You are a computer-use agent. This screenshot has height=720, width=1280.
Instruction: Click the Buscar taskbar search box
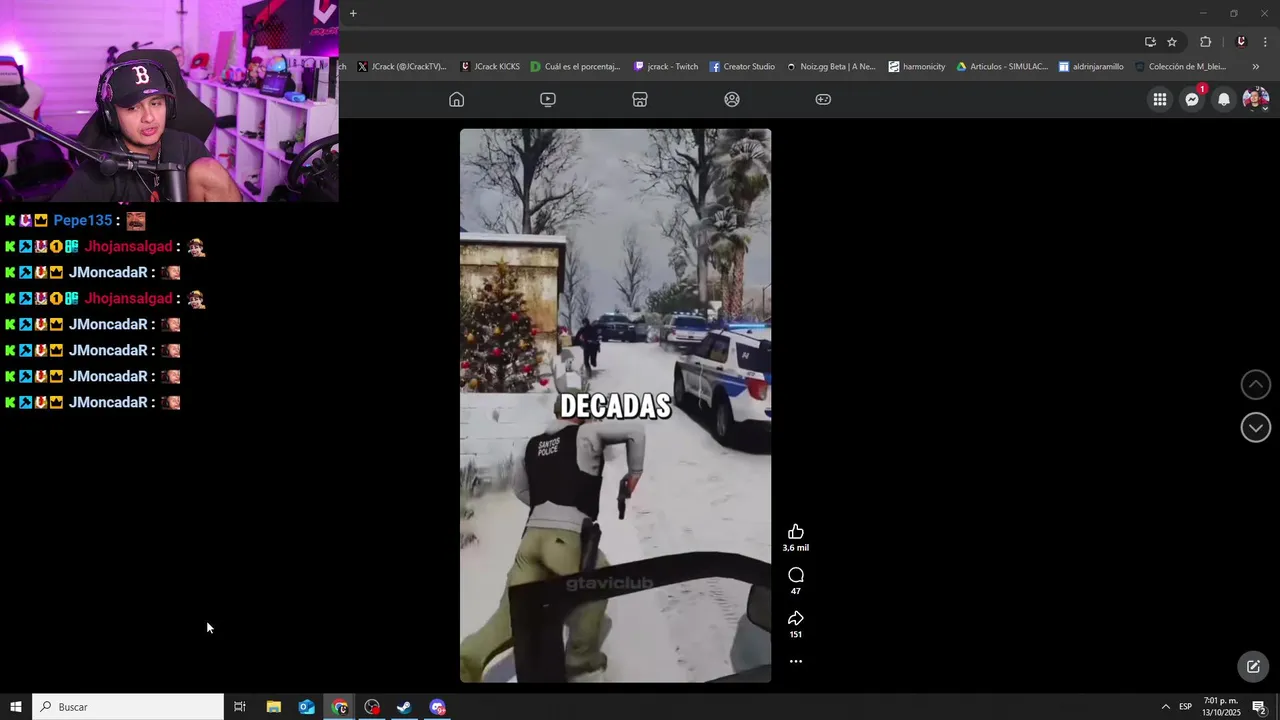click(x=128, y=707)
